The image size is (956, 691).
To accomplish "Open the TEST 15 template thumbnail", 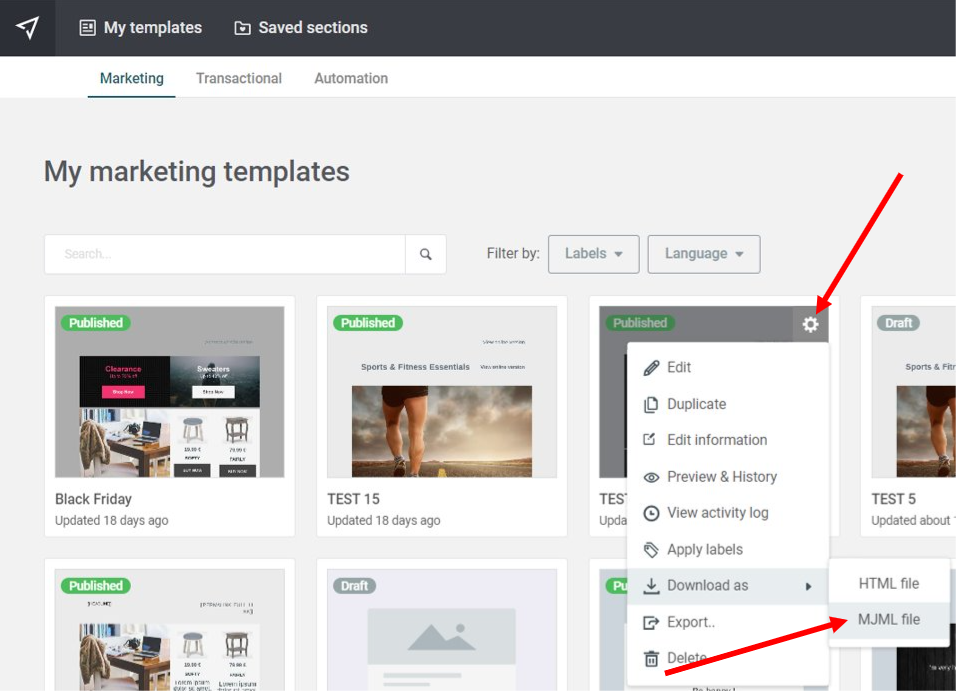I will [442, 392].
